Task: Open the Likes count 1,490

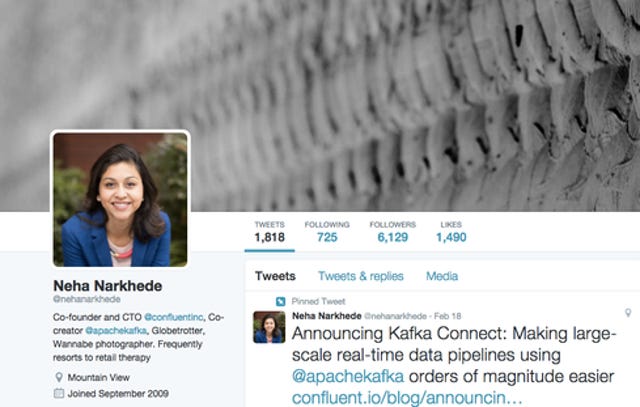Action: 451,232
